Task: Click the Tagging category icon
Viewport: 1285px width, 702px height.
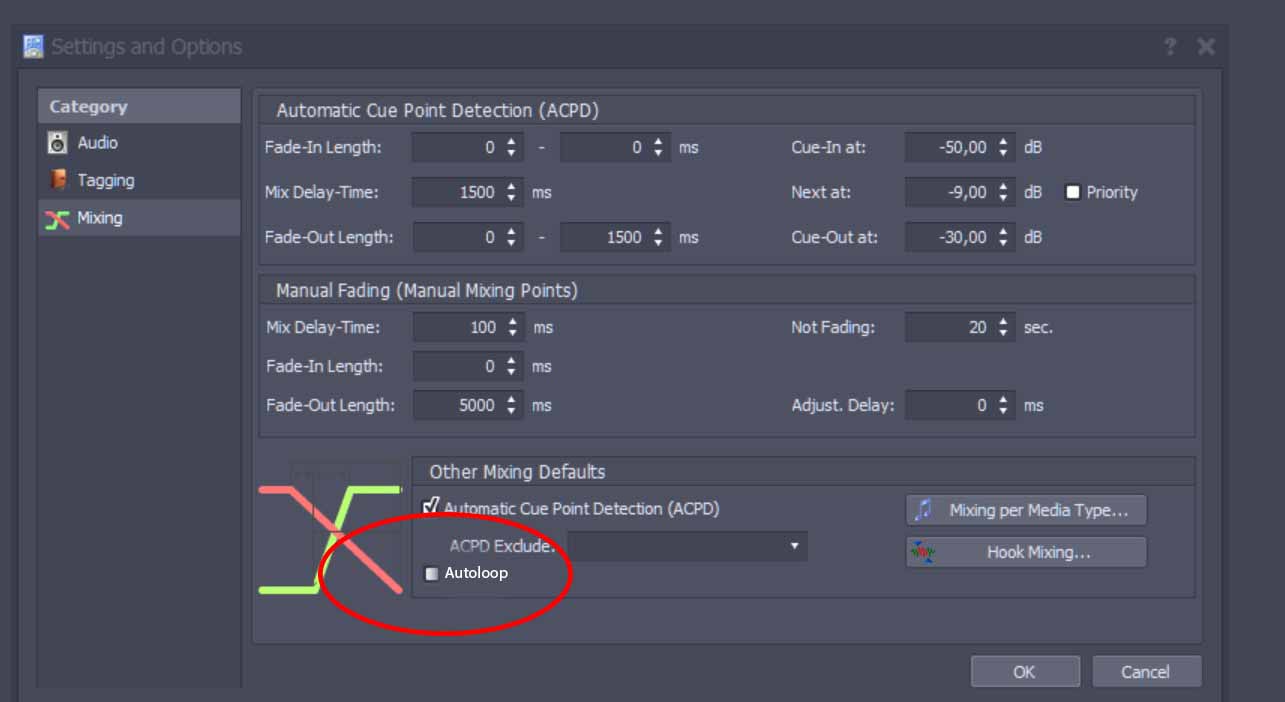Action: coord(58,181)
